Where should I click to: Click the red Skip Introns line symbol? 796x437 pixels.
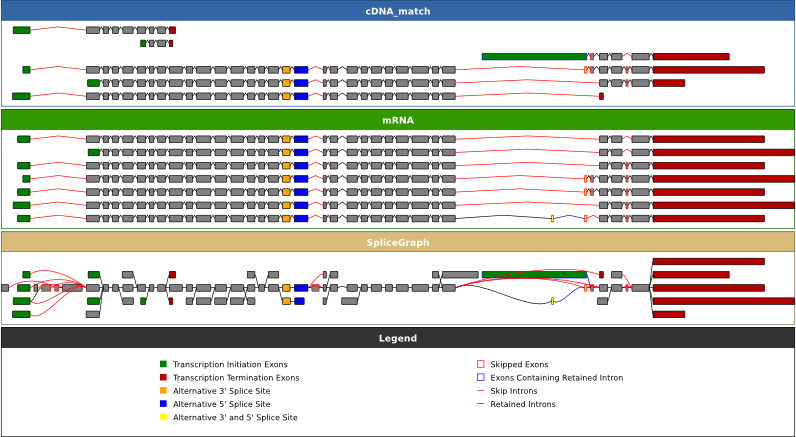[480, 391]
